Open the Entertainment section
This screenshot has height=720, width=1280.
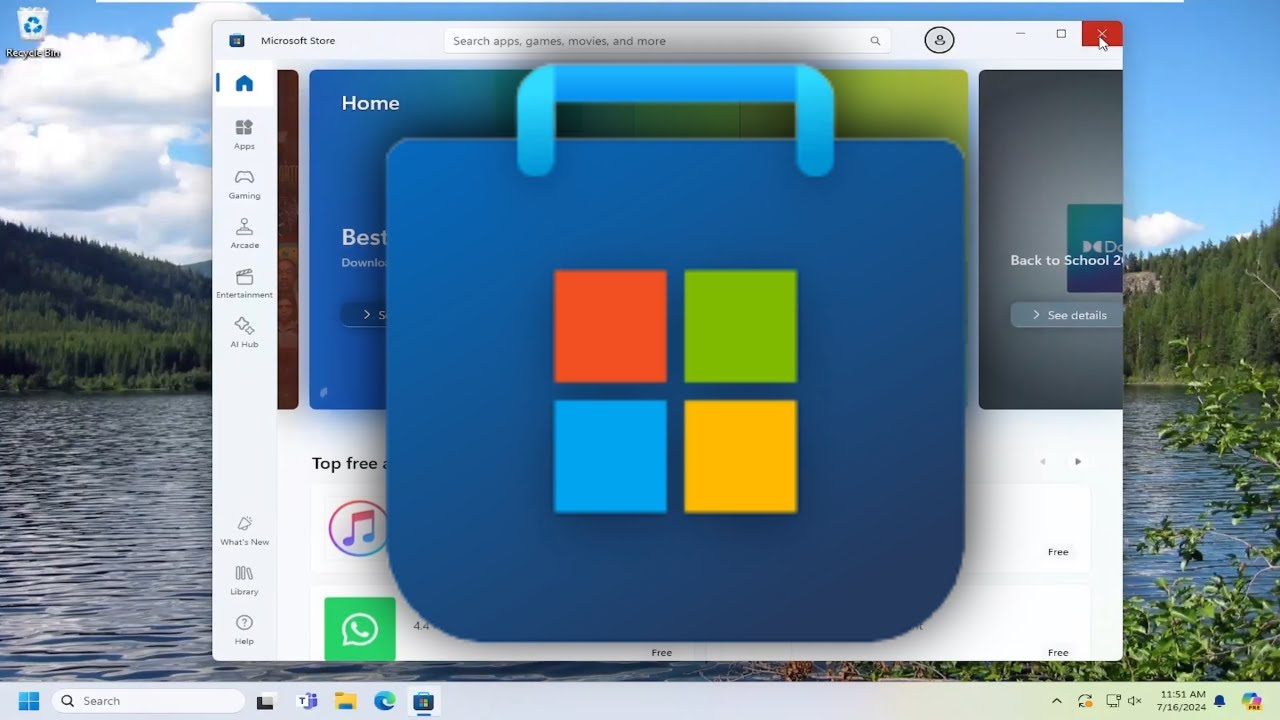[244, 283]
